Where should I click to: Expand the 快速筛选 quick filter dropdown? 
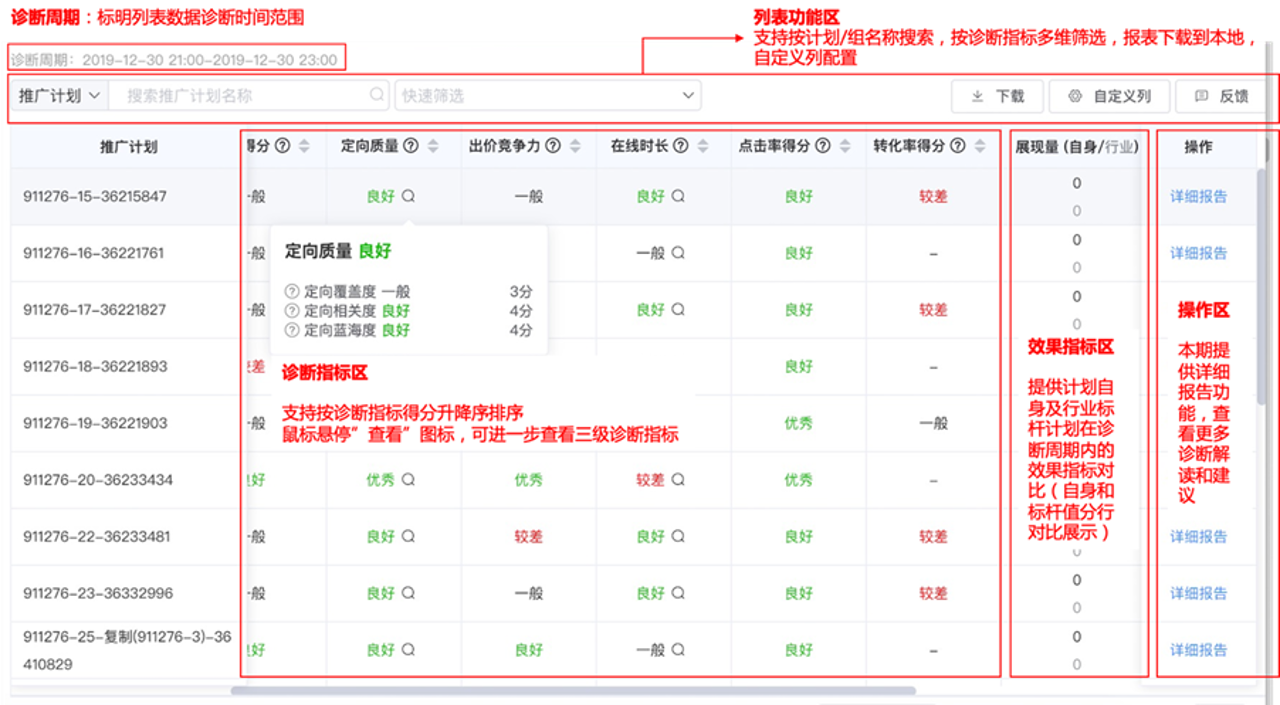pyautogui.click(x=548, y=95)
